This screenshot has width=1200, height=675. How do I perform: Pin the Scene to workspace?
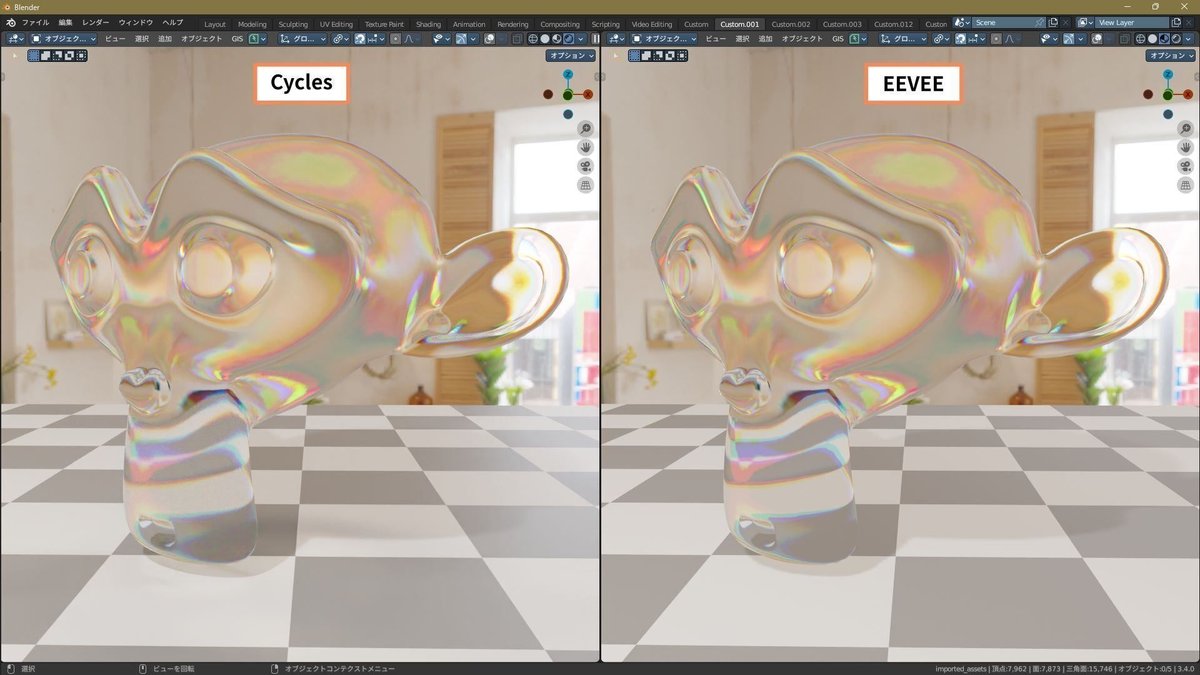click(x=1040, y=22)
